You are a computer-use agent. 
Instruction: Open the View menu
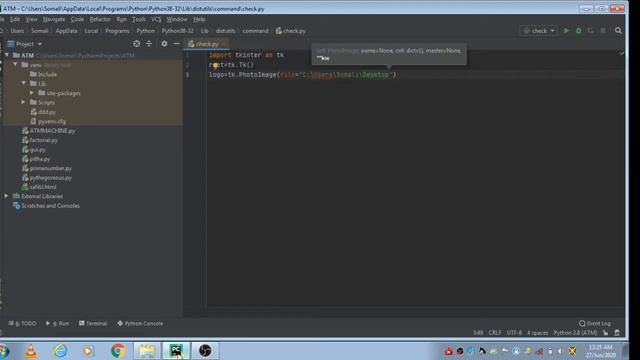(x=31, y=19)
